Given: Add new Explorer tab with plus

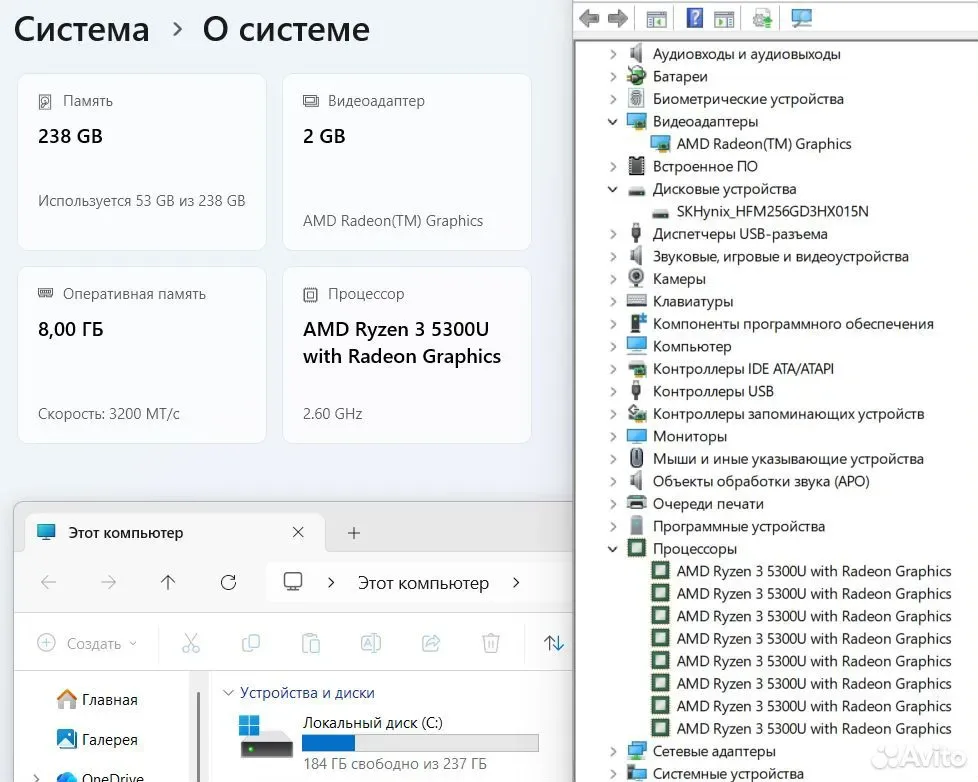Looking at the screenshot, I should (x=354, y=533).
